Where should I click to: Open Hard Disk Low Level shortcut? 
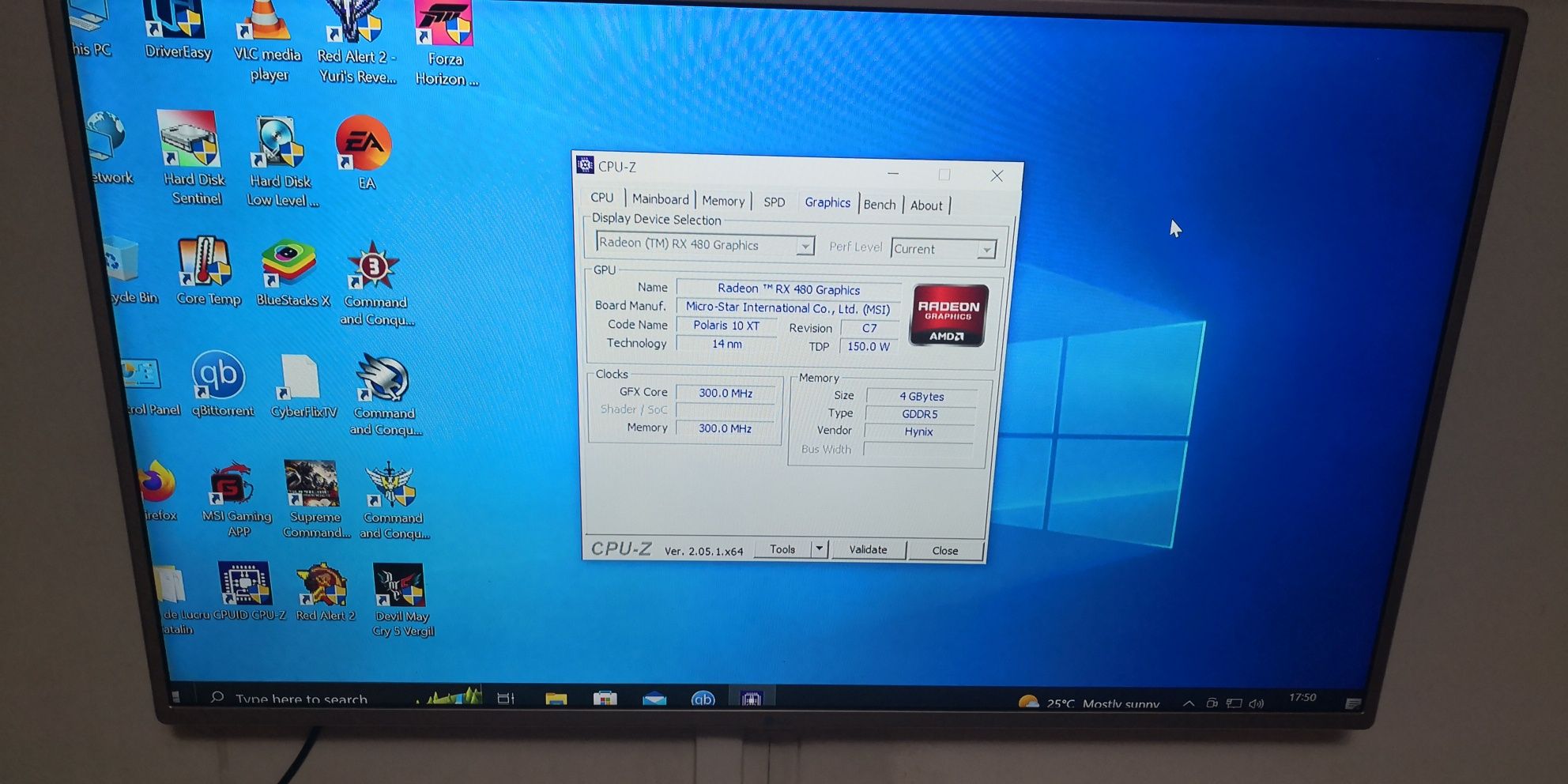[x=281, y=160]
